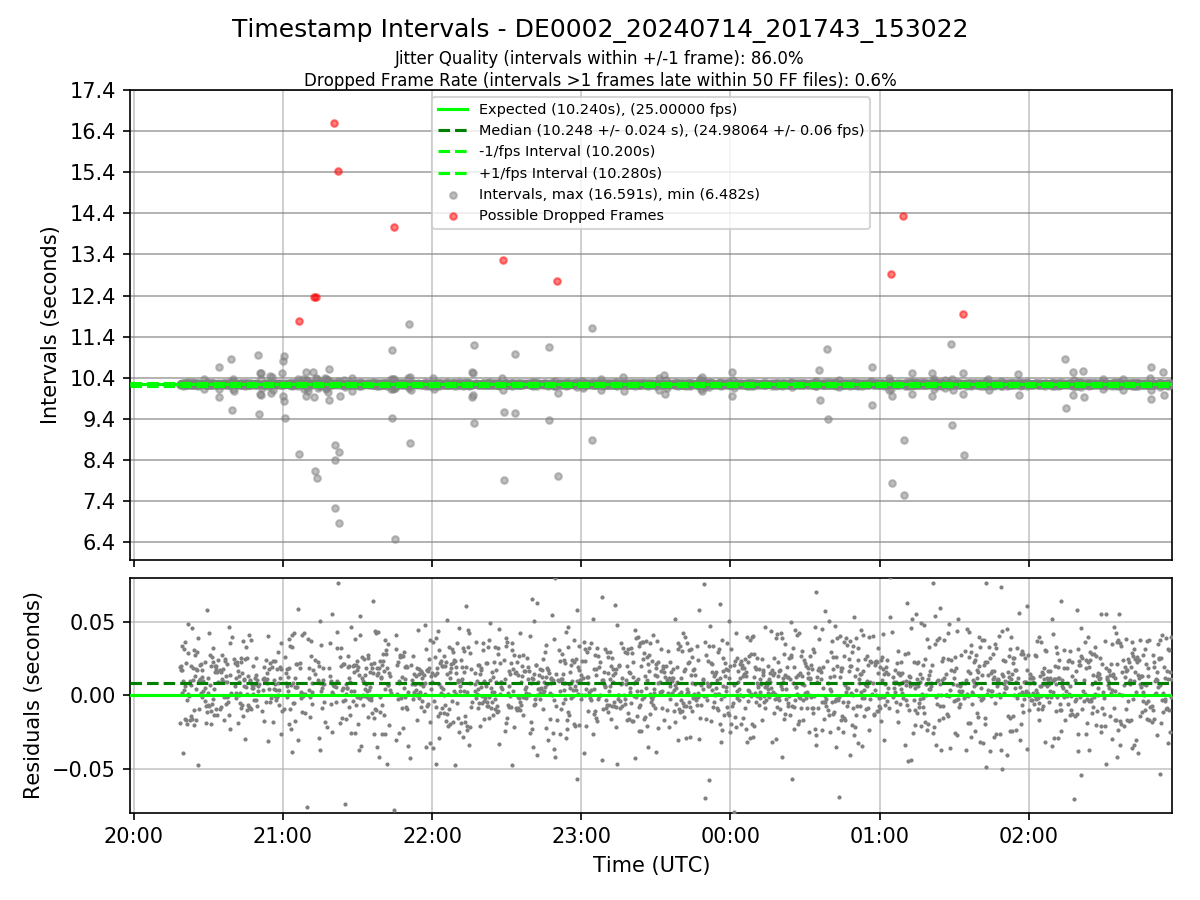Click the dark green dashed sample beside 'Median' legend
The image size is (1200, 900).
454,130
